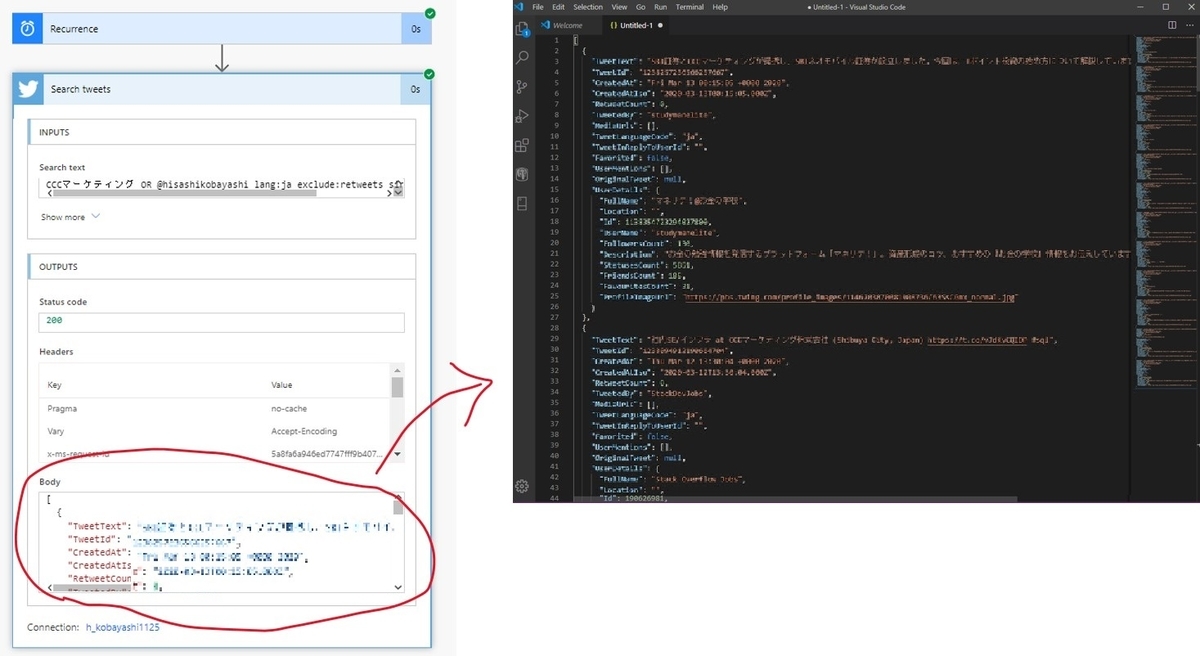Open the Search view in VS Code activity bar
The height and width of the screenshot is (656, 1200).
coord(521,59)
